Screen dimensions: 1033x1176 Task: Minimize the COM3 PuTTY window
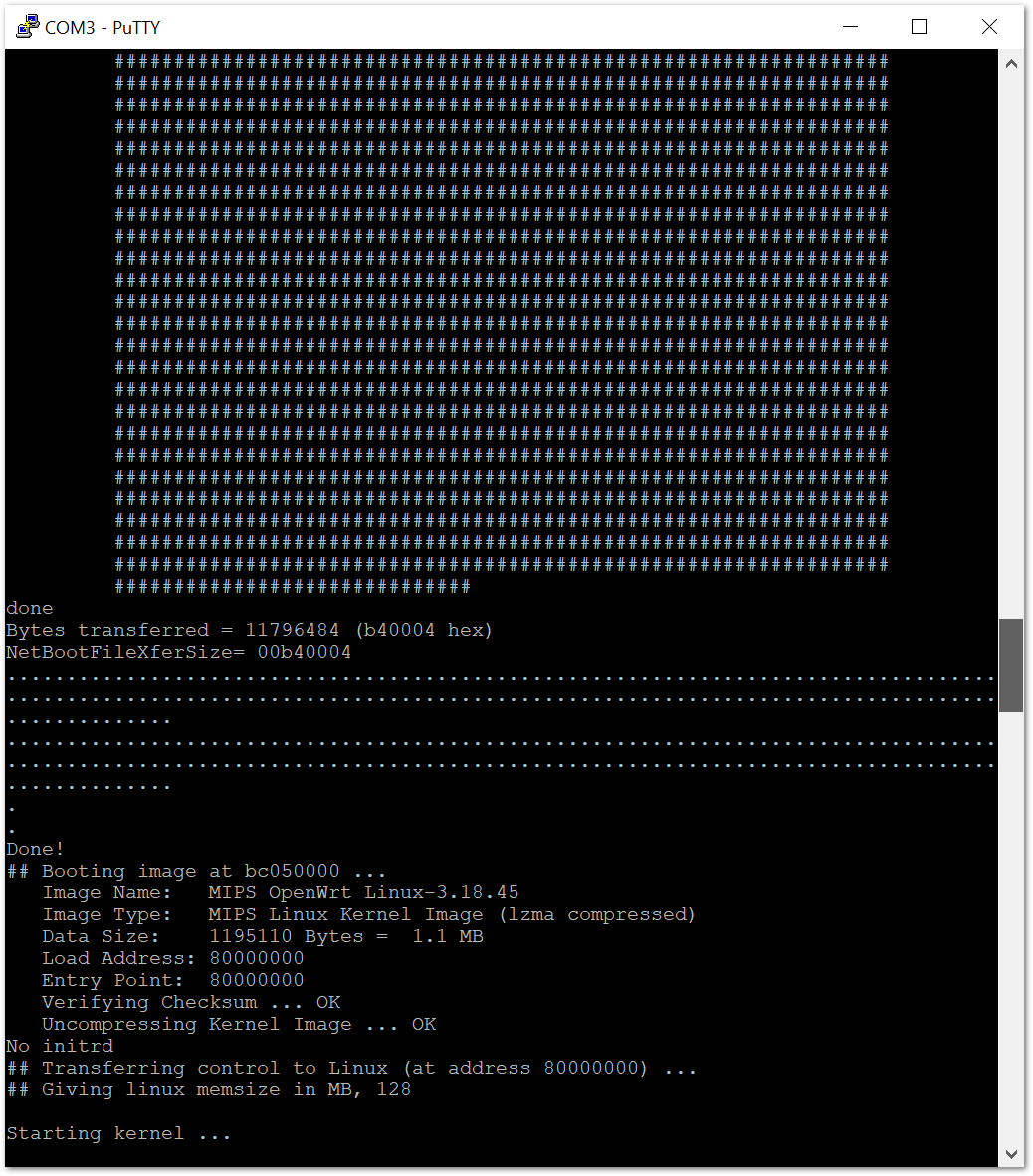(849, 27)
